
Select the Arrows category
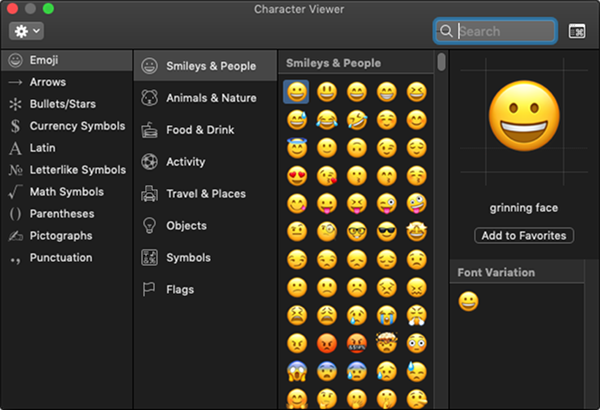[x=67, y=82]
